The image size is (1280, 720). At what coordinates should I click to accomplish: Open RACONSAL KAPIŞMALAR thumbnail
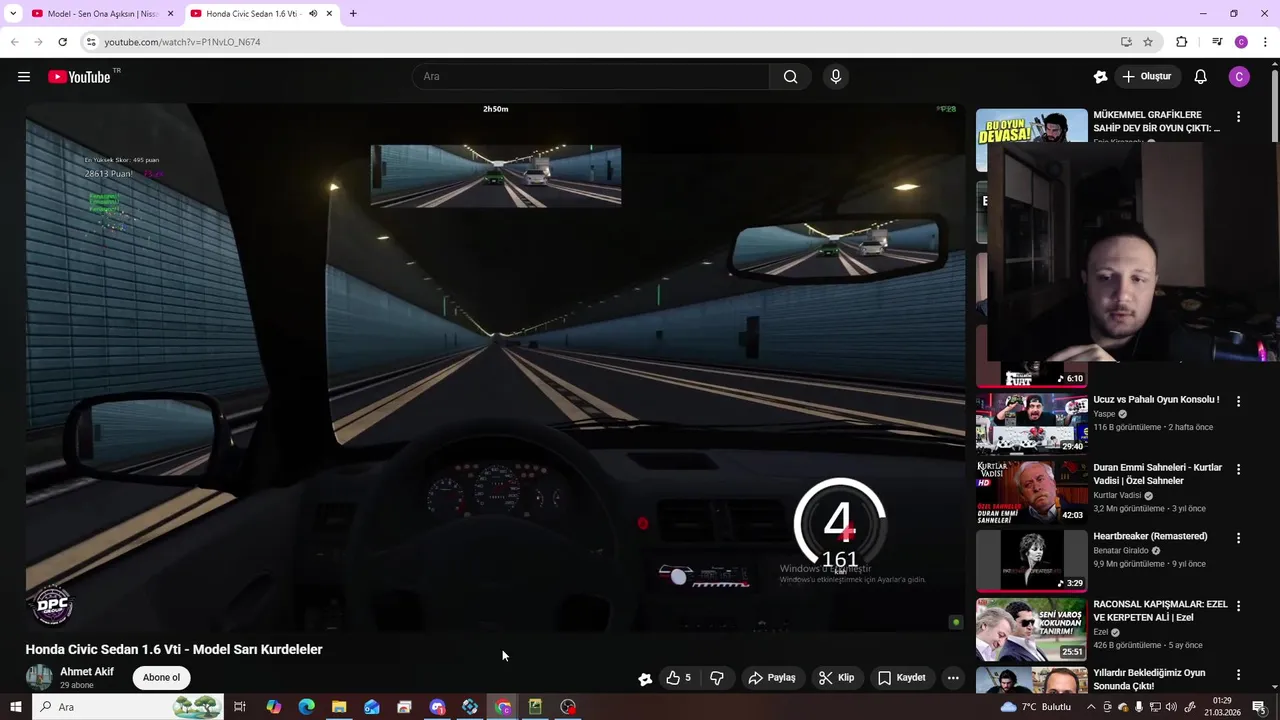pos(1031,628)
